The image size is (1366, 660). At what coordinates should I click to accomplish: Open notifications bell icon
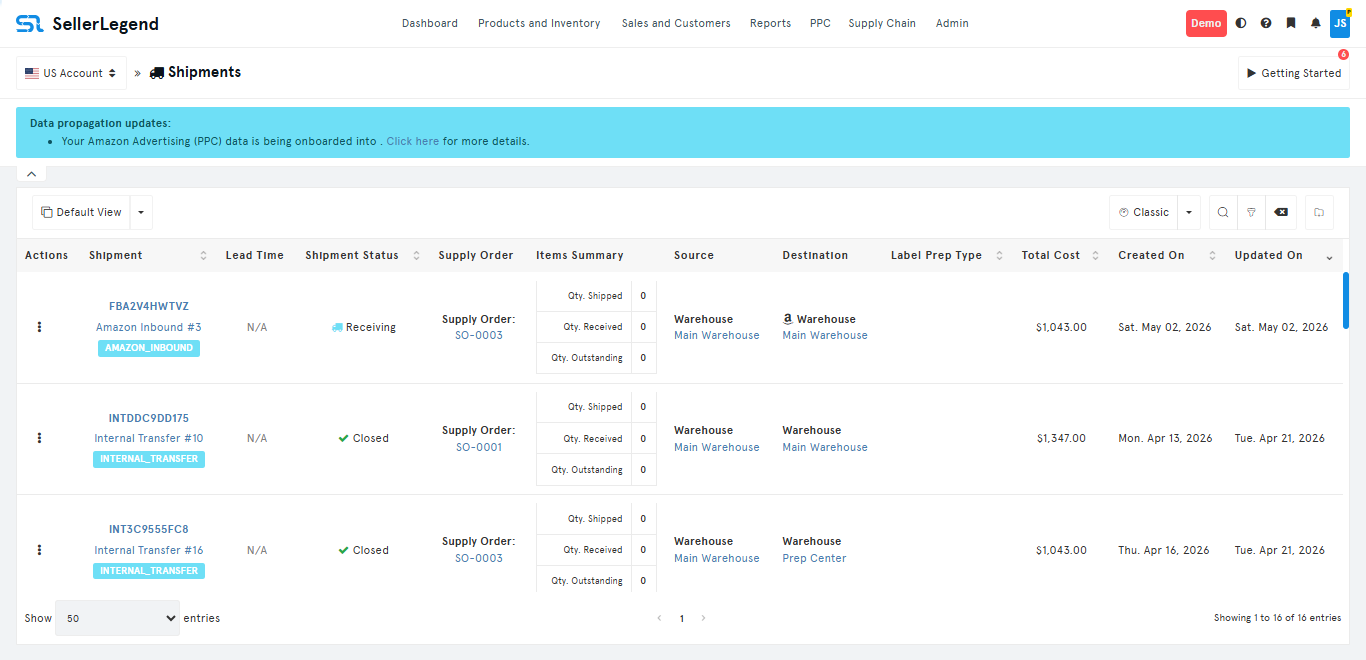coord(1316,23)
